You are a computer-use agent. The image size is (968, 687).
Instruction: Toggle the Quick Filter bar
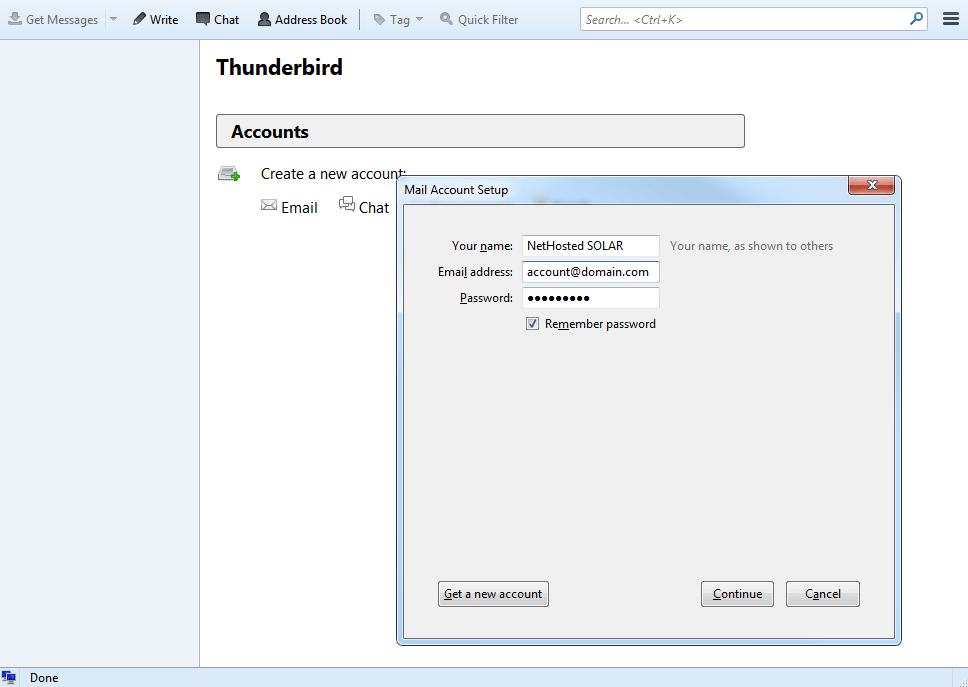(x=479, y=20)
